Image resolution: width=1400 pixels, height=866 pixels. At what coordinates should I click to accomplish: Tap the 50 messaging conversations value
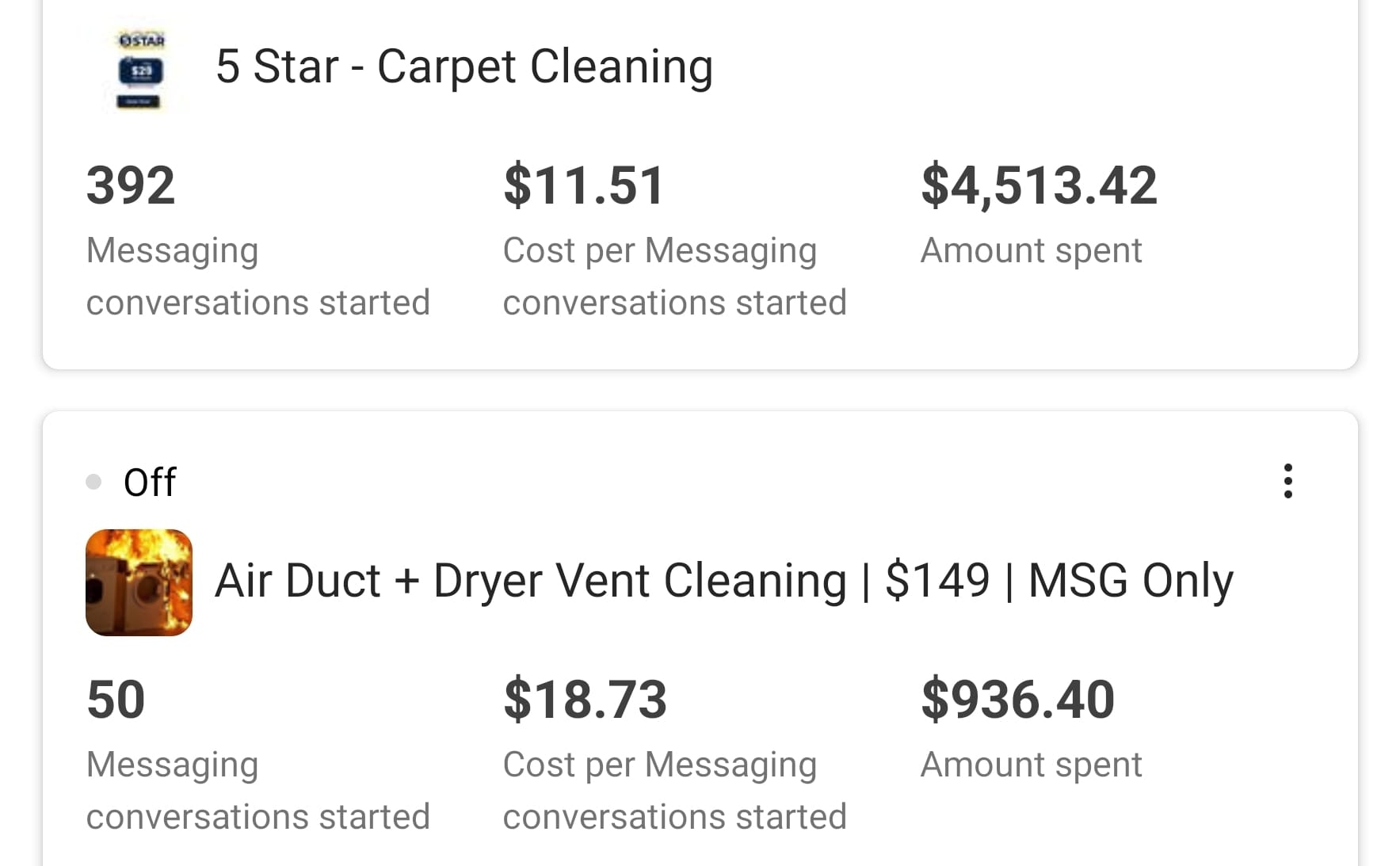pos(116,700)
